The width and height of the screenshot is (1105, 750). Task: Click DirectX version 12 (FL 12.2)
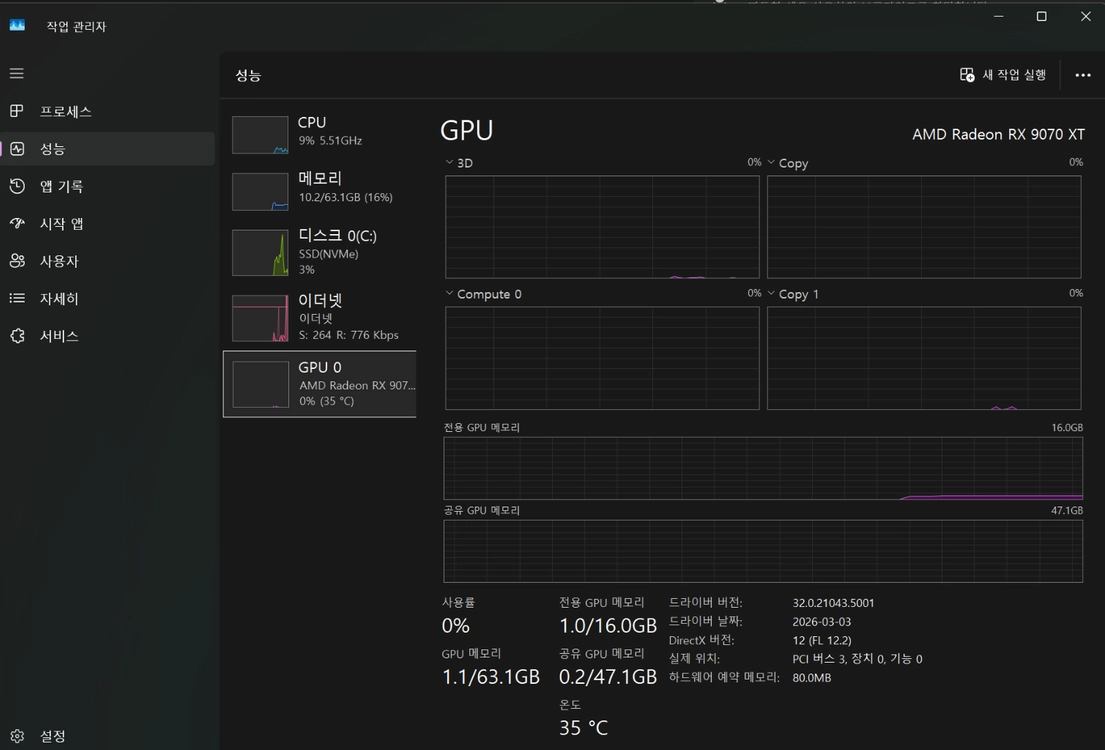[822, 640]
